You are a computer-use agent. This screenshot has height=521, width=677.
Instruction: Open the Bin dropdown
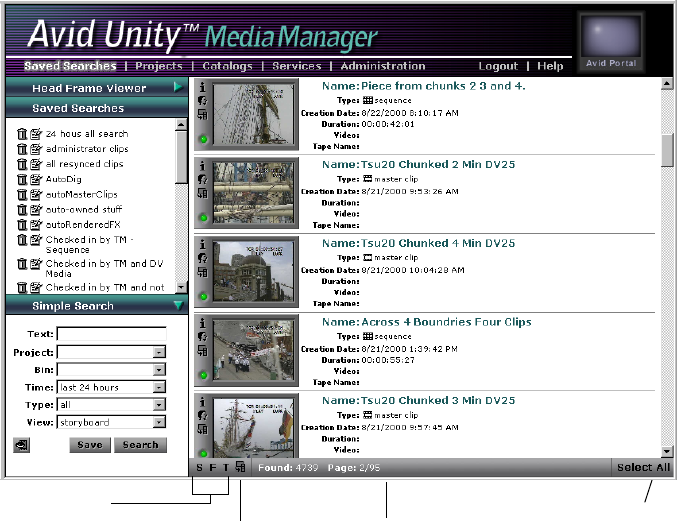pos(159,370)
